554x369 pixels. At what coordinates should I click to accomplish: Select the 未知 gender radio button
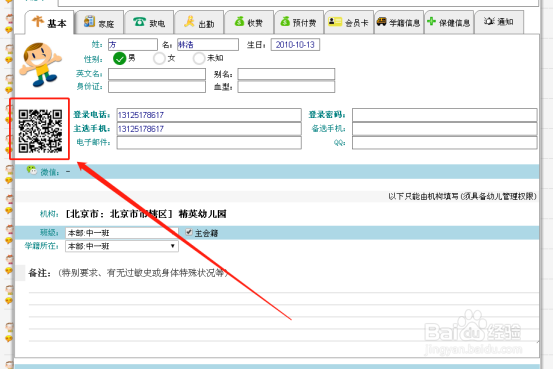[199, 58]
